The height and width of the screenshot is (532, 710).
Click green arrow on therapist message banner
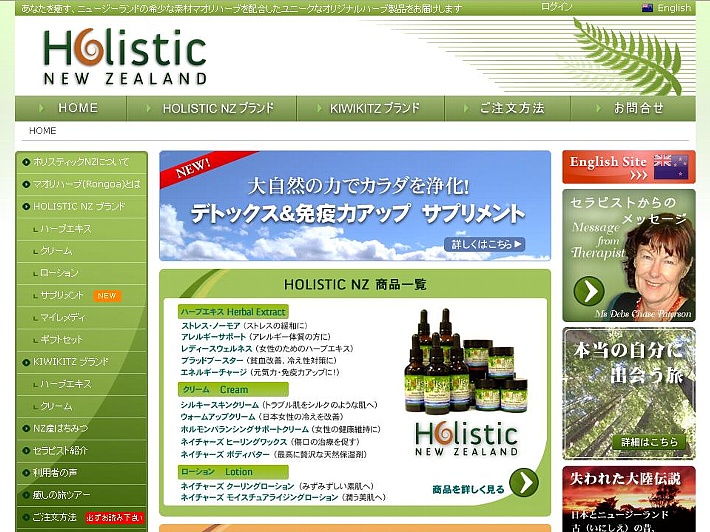(x=589, y=291)
